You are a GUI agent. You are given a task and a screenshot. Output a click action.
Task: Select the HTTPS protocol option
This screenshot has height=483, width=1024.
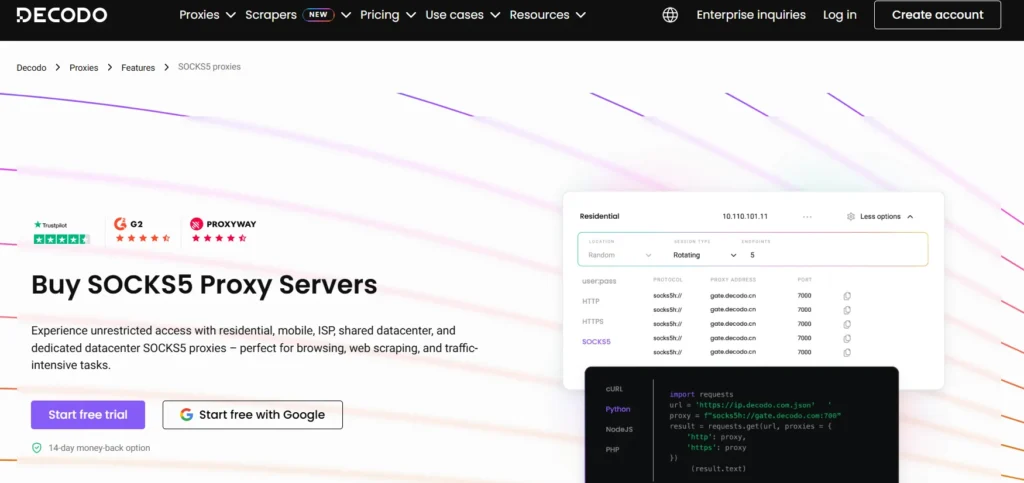(x=593, y=322)
